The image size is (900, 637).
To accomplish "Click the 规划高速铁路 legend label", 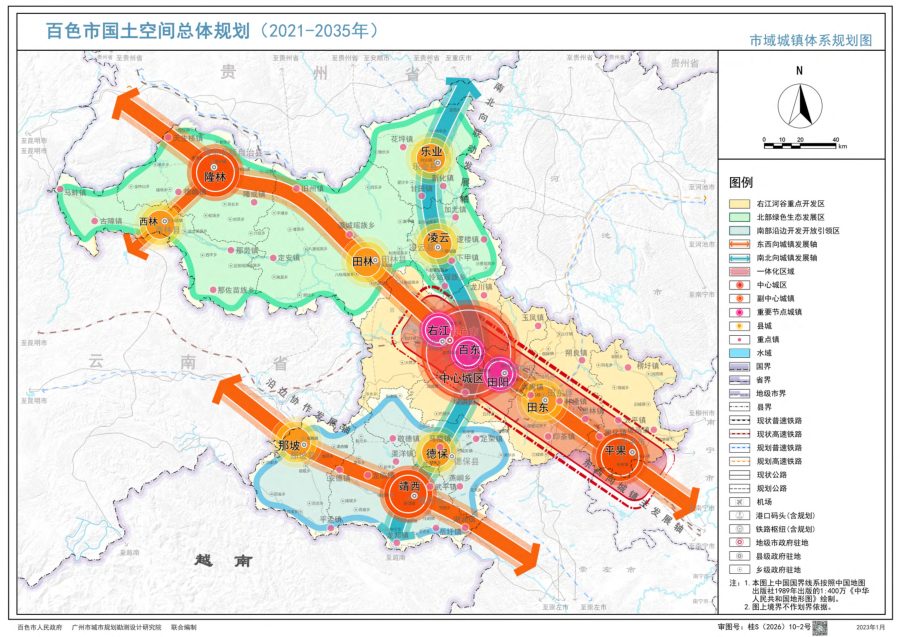I will coord(778,461).
